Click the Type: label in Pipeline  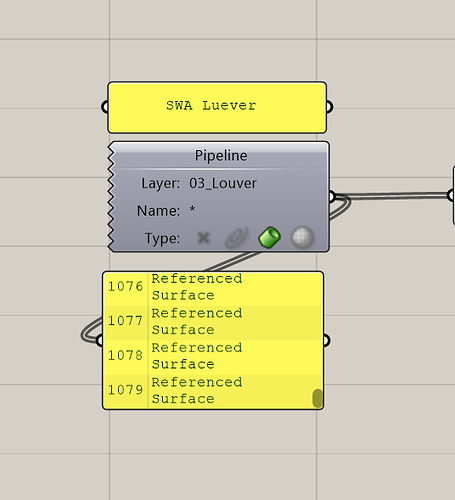(162, 238)
